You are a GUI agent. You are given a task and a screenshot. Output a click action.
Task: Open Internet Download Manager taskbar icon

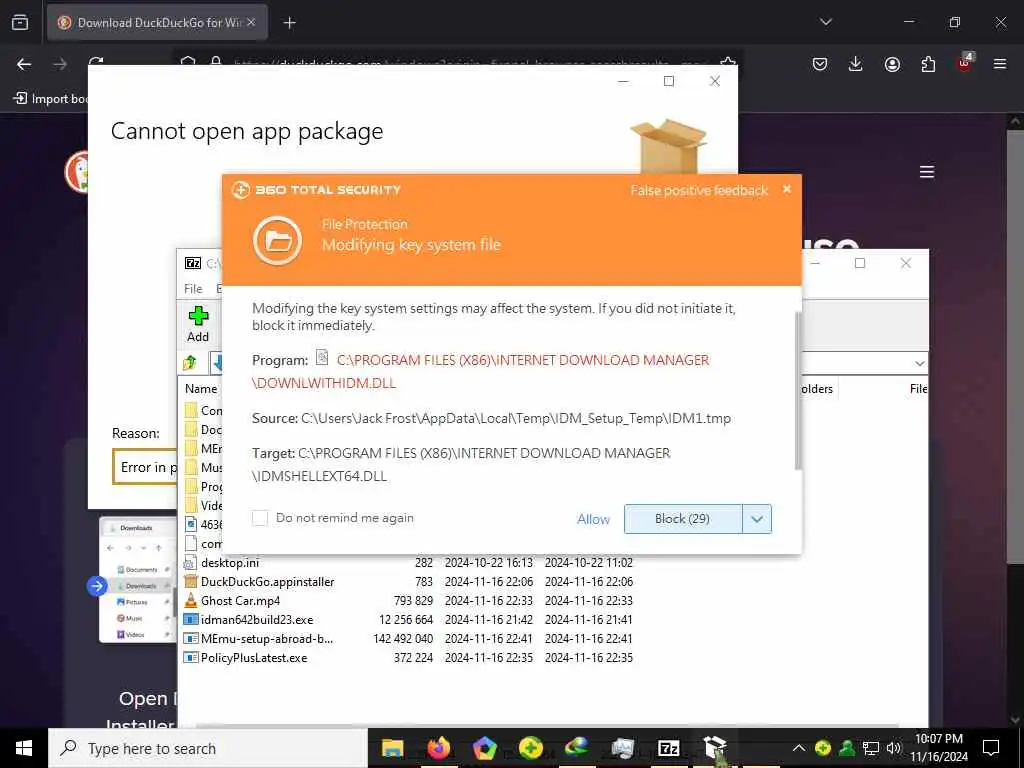pyautogui.click(x=577, y=748)
